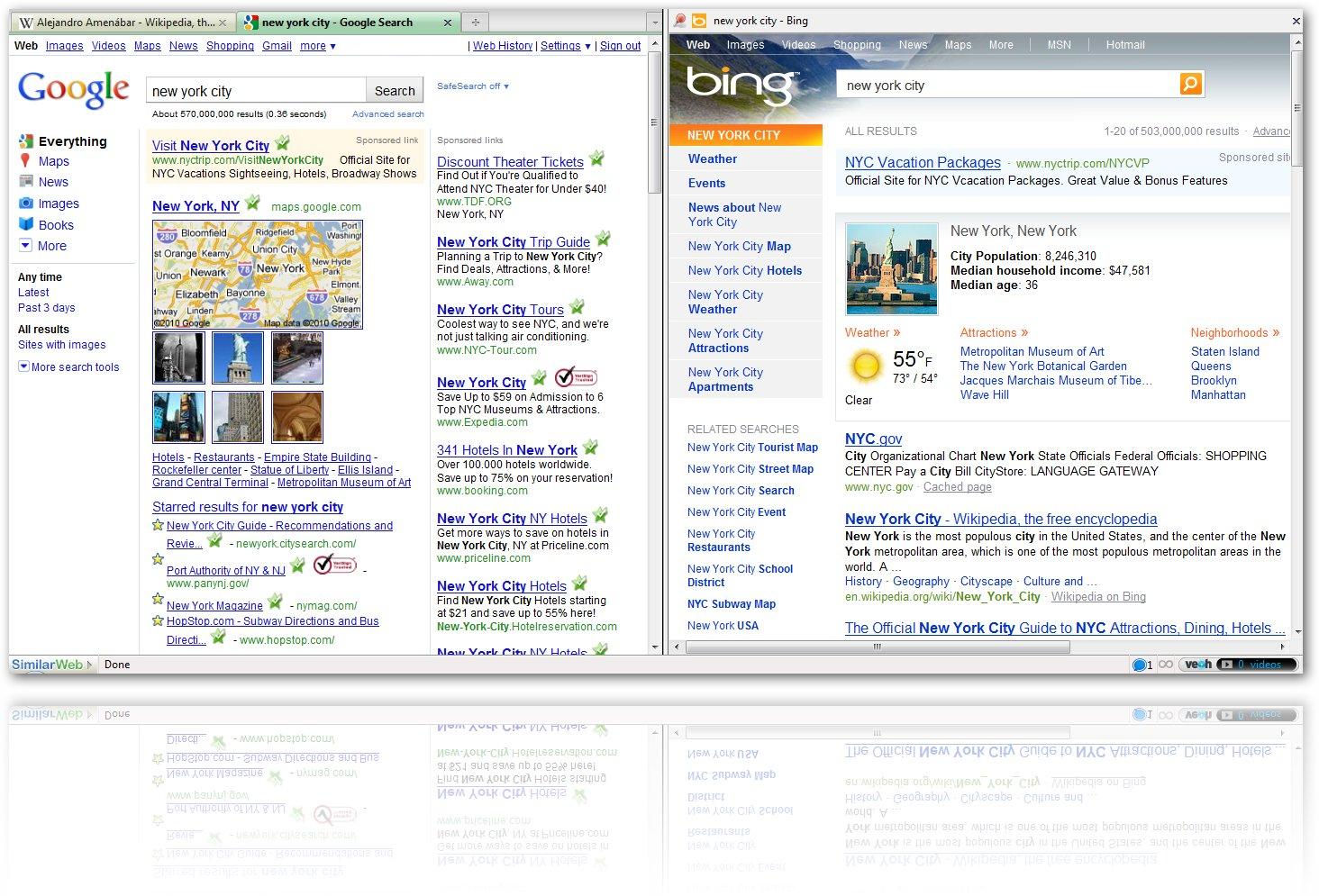Click the green badge beside New York City Trip Guide
This screenshot has width=1319, height=896.
click(x=603, y=240)
